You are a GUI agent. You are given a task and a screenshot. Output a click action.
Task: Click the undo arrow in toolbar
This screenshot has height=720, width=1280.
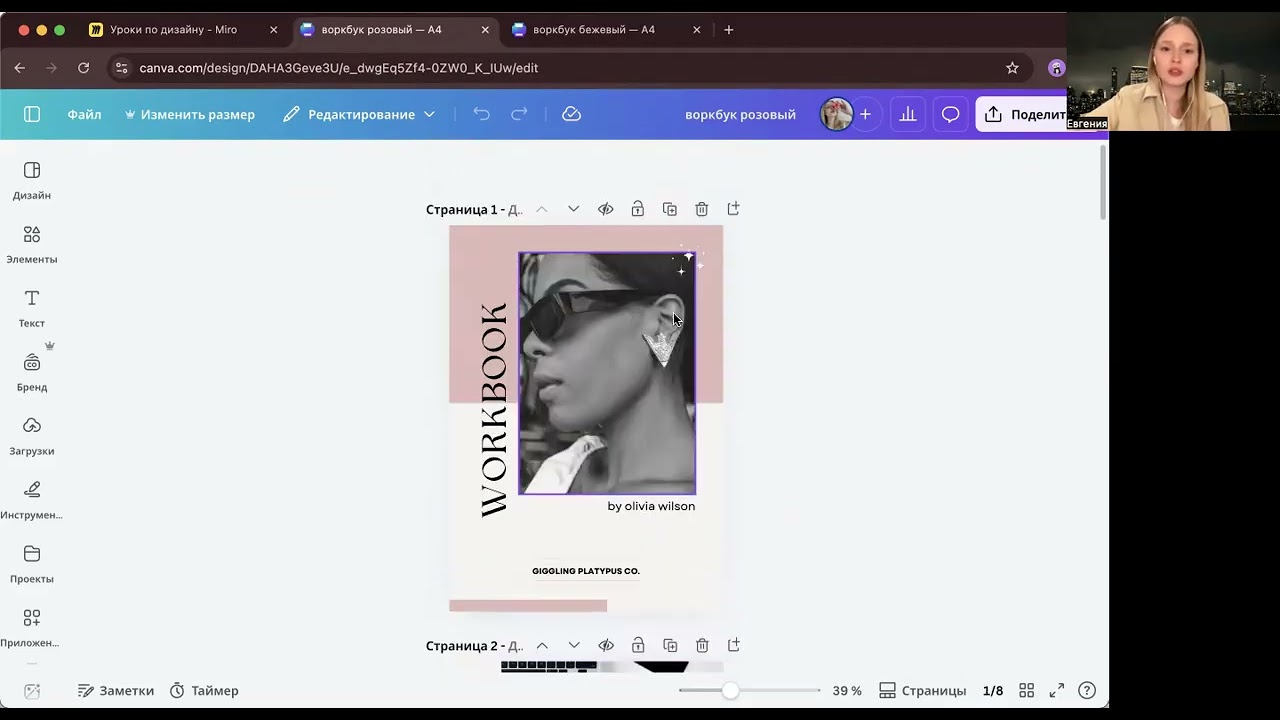(481, 114)
